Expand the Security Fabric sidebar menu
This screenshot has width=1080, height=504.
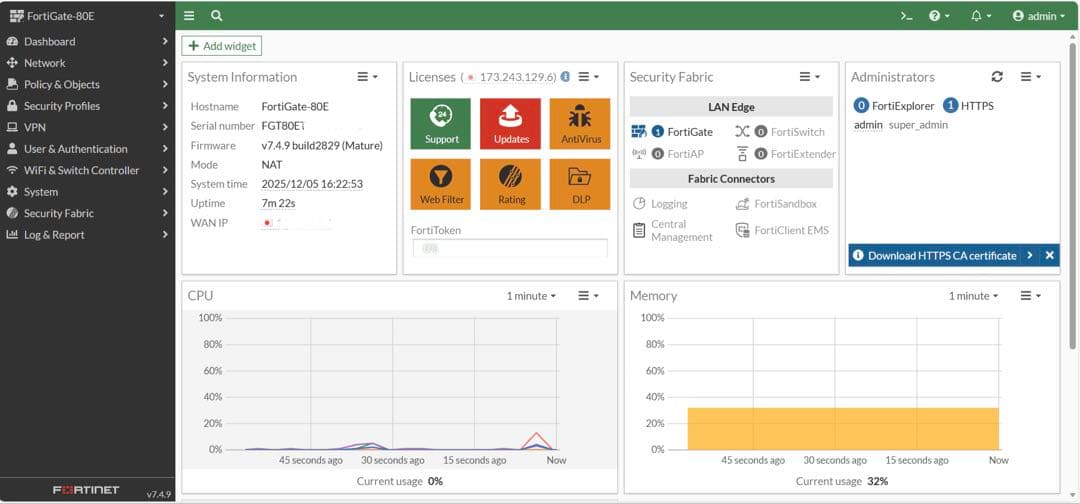pyautogui.click(x=87, y=213)
